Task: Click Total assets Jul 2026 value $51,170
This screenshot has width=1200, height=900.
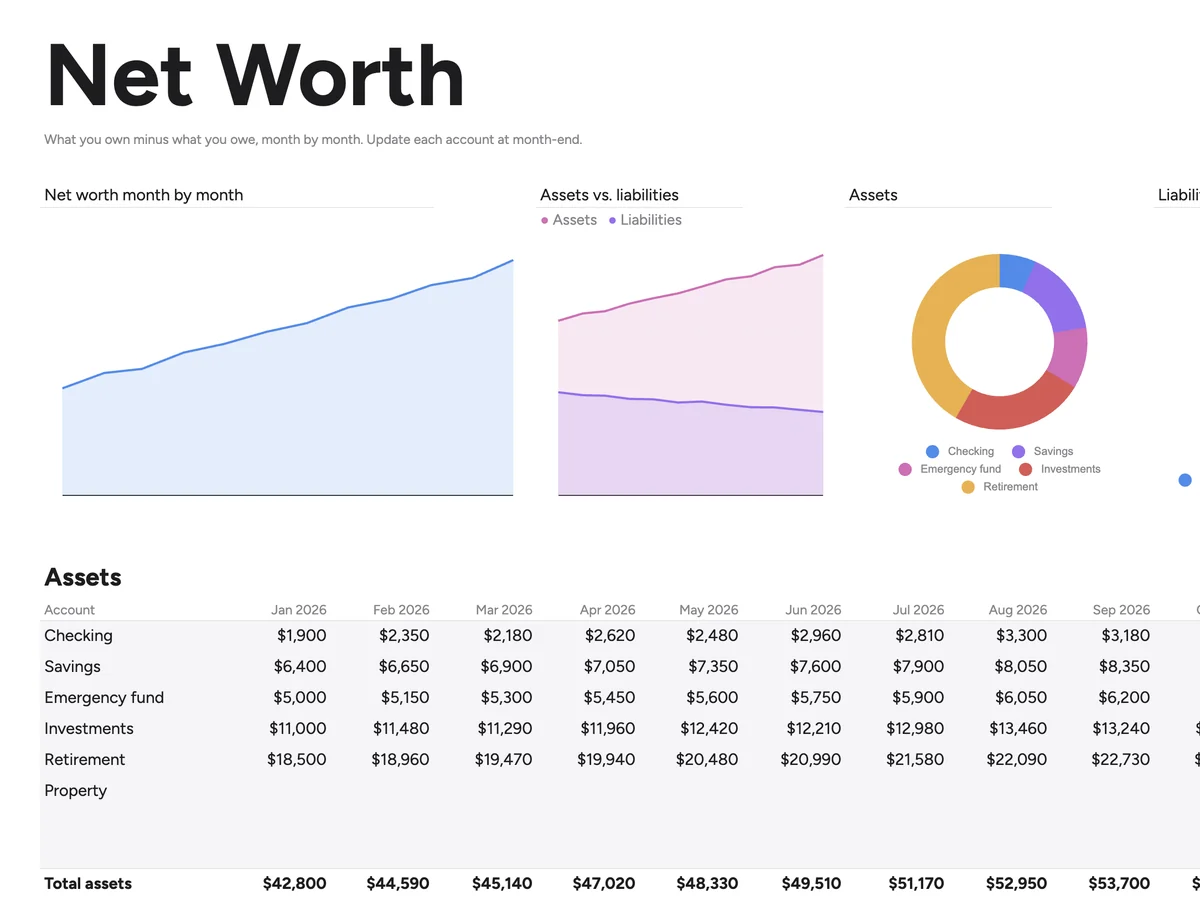Action: [916, 884]
